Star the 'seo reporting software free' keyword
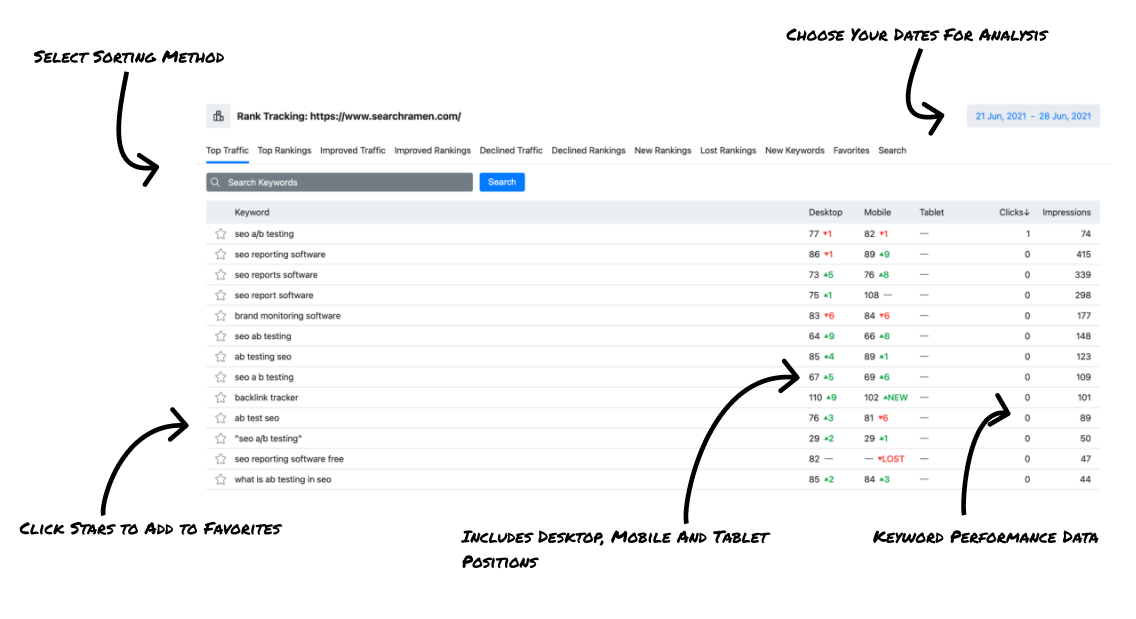This screenshot has height=619, width=1136. 220,459
